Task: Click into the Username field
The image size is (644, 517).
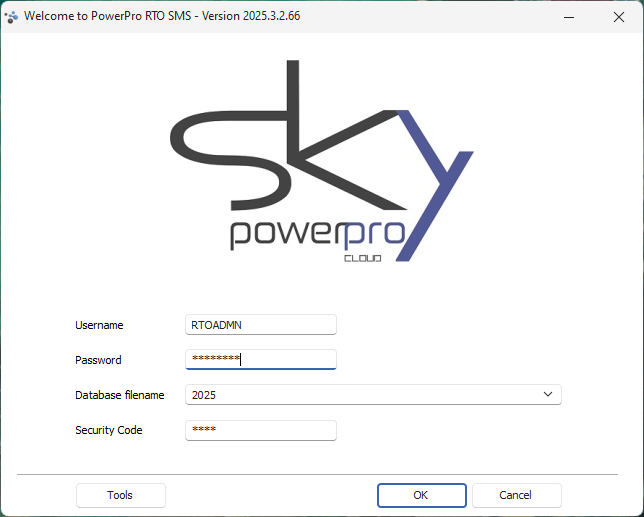Action: (261, 325)
